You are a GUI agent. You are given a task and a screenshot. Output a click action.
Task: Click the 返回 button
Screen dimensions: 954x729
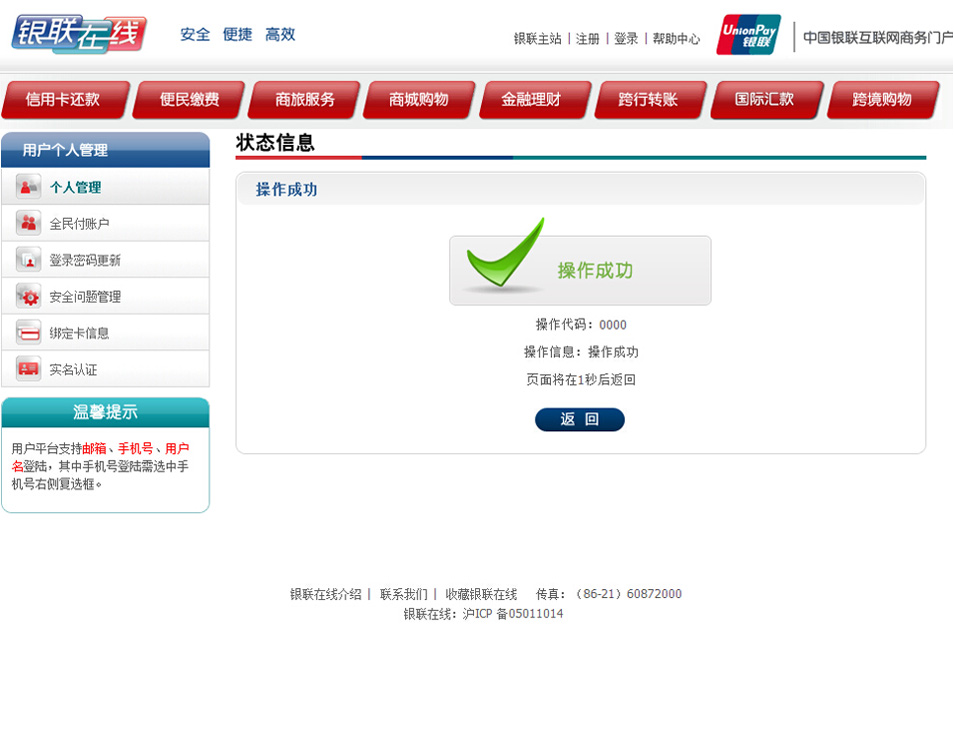coord(580,419)
